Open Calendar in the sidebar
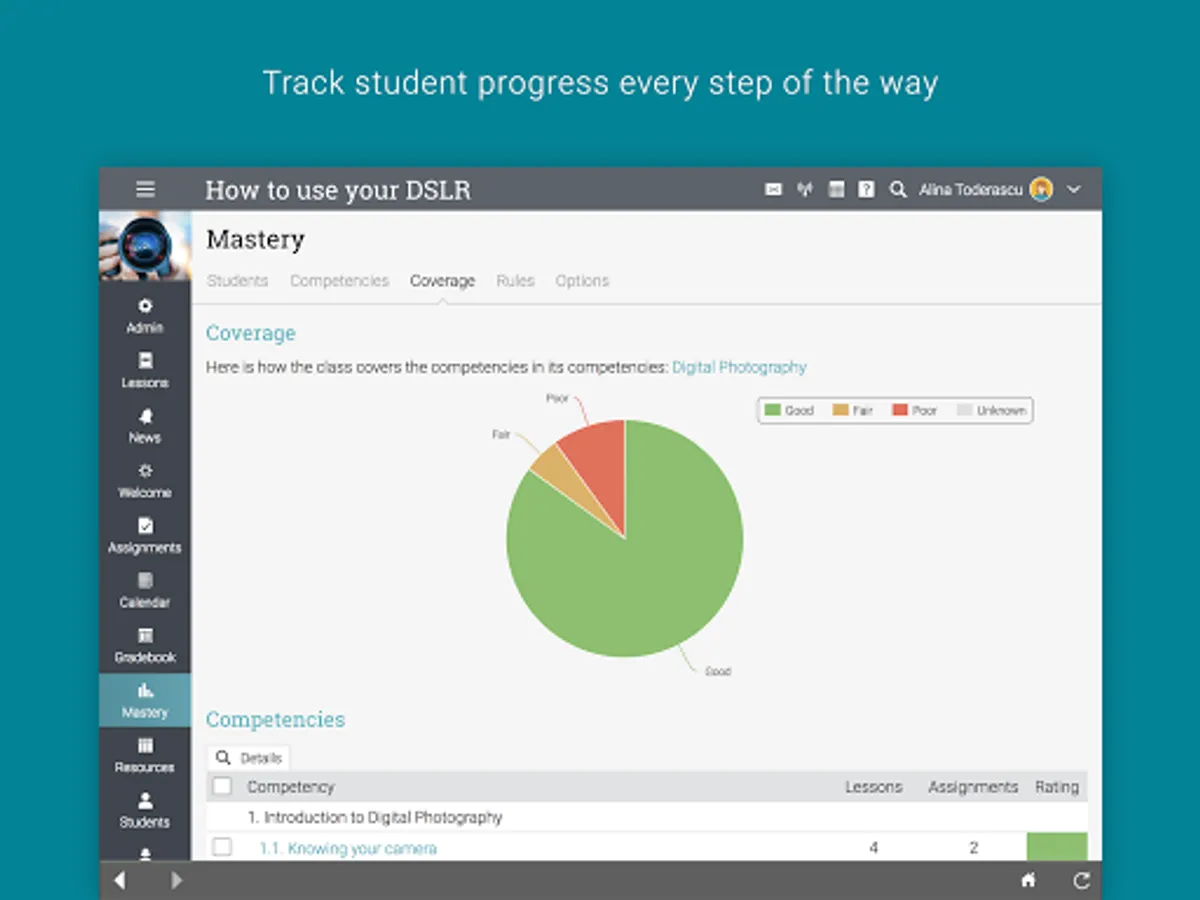Screen dimensions: 1200x900 click(x=145, y=591)
